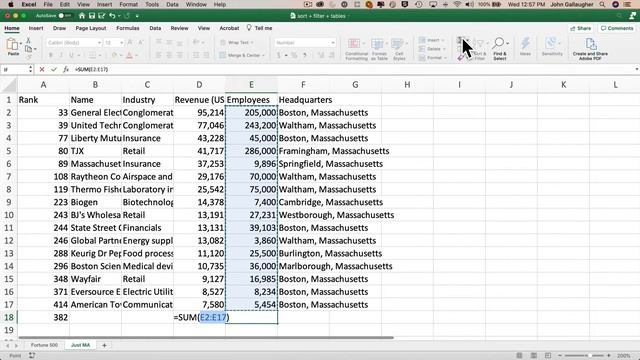Click the zoom out minus button
The width and height of the screenshot is (640, 360).
point(560,356)
